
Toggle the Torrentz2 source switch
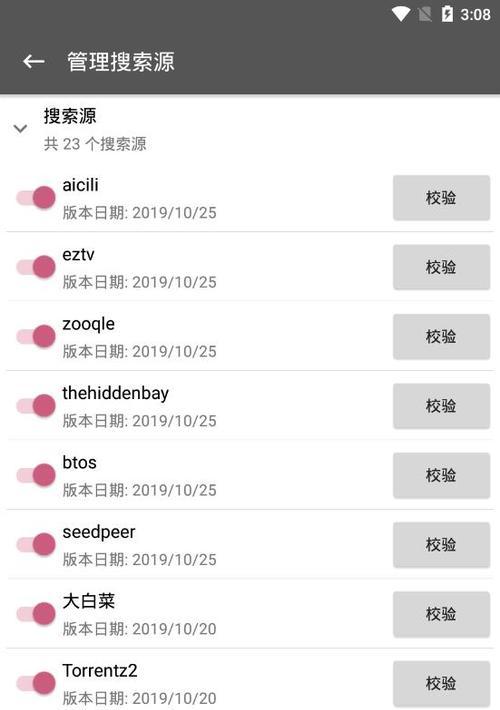coord(36,683)
